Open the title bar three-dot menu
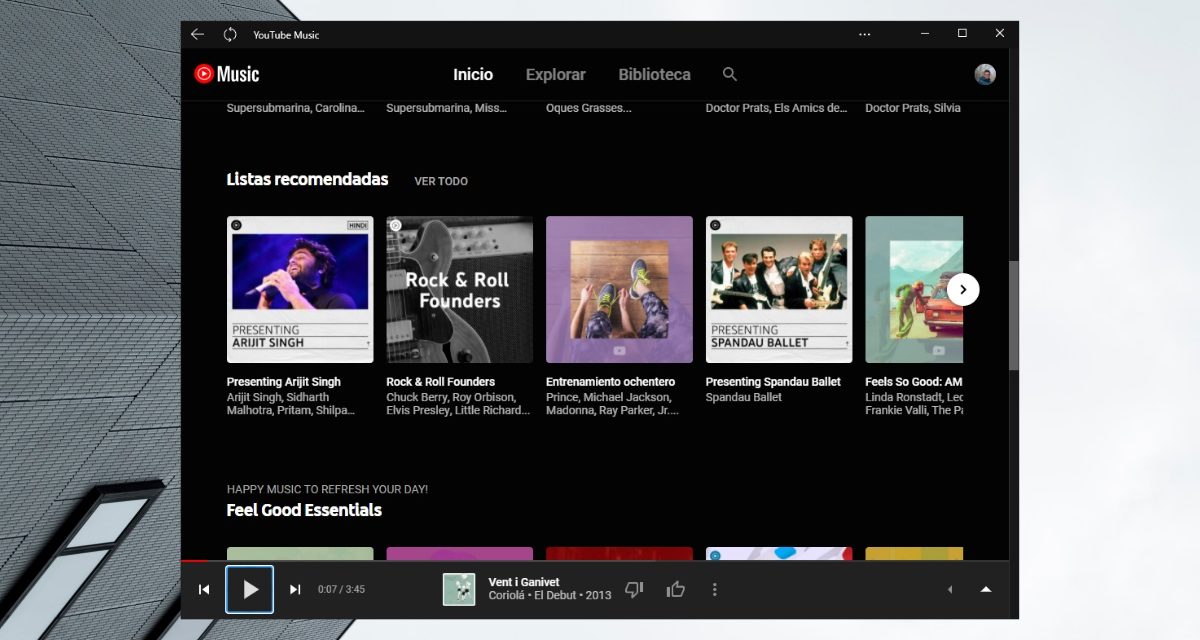Screen dimensions: 1200x640 (865, 34)
